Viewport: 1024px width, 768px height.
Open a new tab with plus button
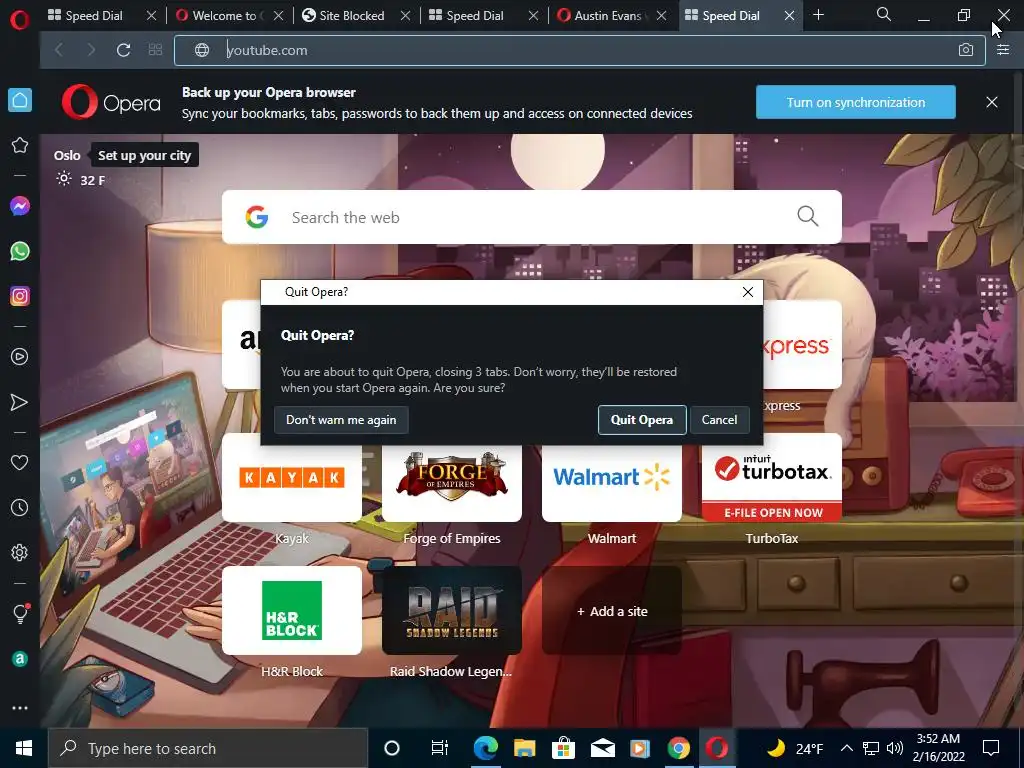pos(818,15)
